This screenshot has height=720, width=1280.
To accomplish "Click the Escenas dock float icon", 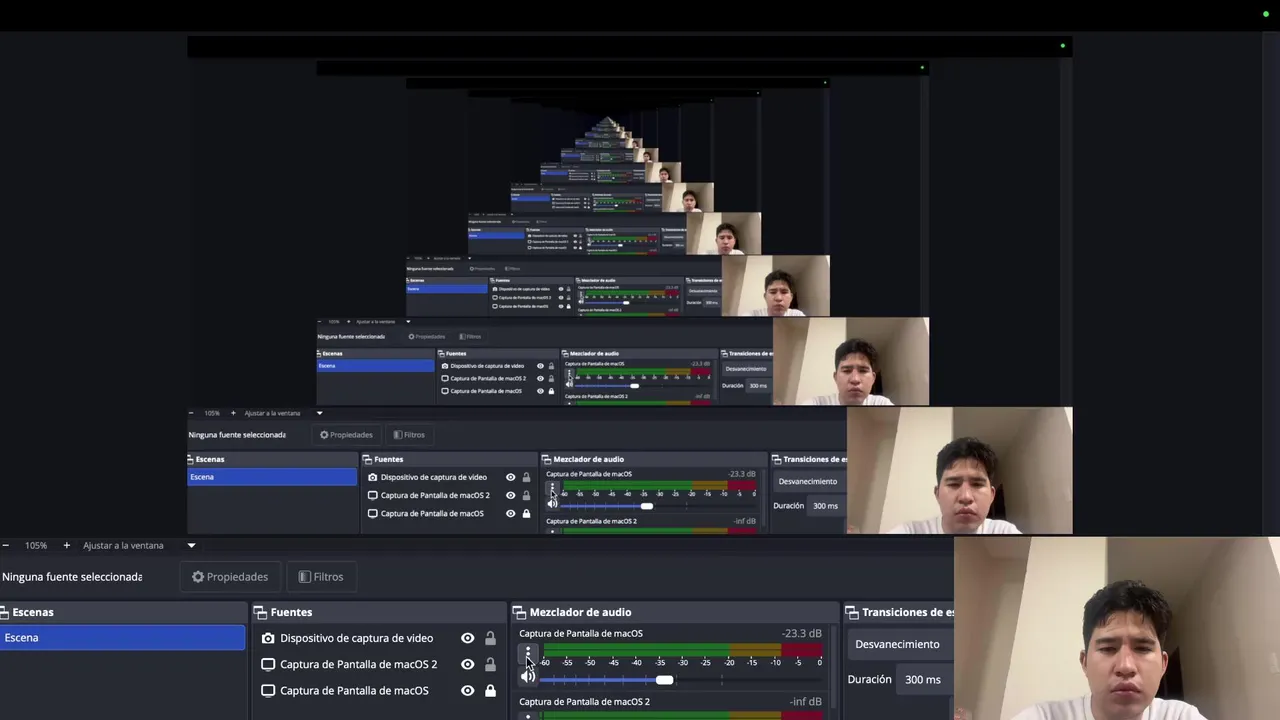I will 5,612.
